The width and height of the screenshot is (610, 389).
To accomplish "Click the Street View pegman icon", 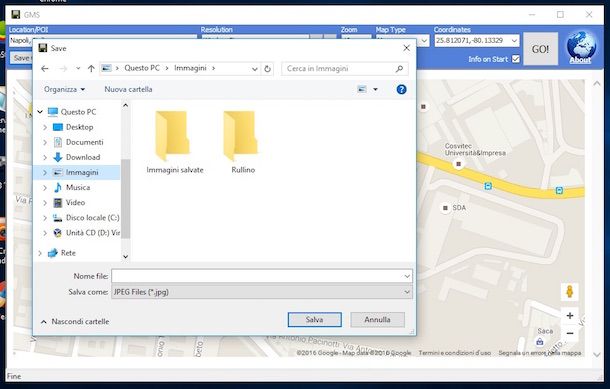I will pos(570,291).
